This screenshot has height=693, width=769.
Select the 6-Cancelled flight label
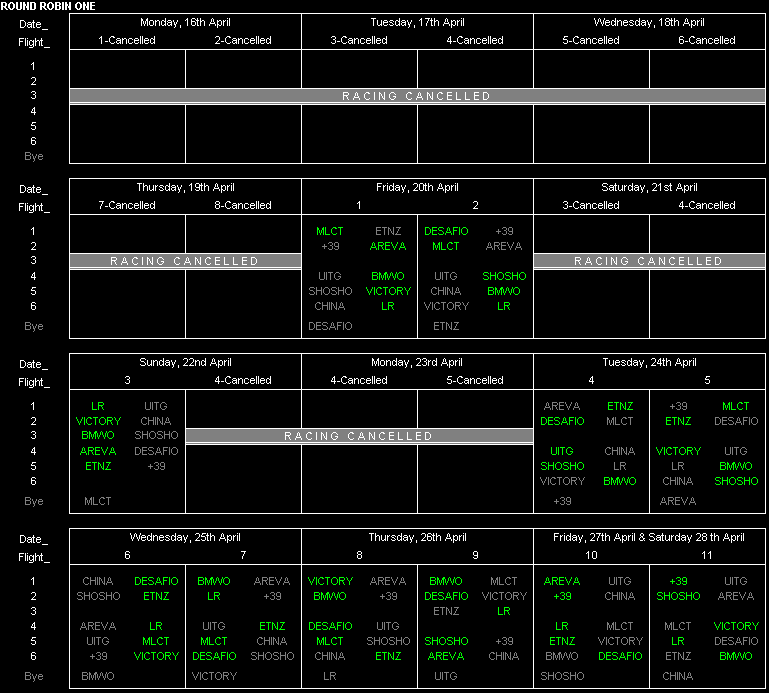[x=707, y=40]
